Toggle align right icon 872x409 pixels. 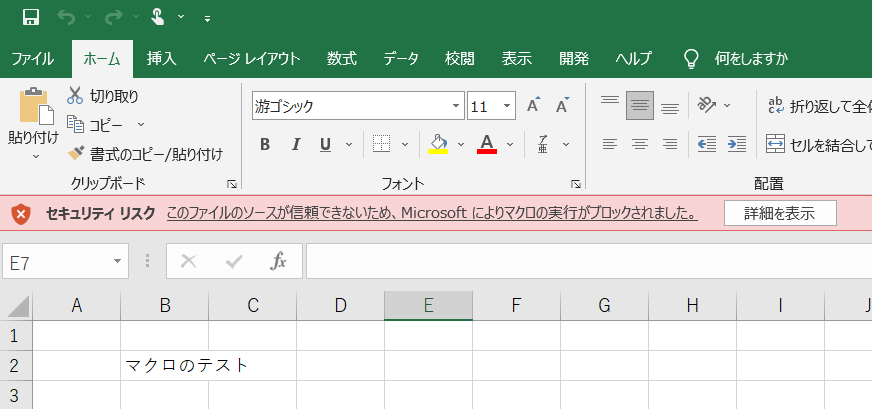click(670, 145)
